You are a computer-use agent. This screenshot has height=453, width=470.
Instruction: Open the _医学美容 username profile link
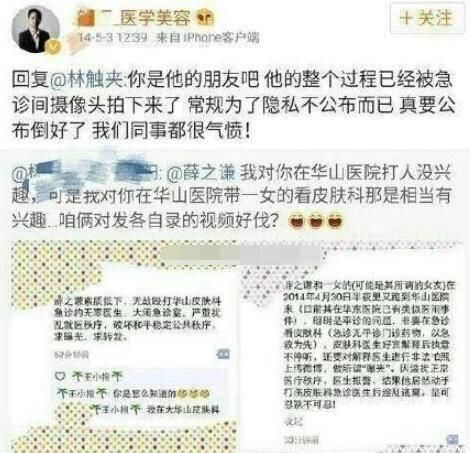[x=134, y=17]
